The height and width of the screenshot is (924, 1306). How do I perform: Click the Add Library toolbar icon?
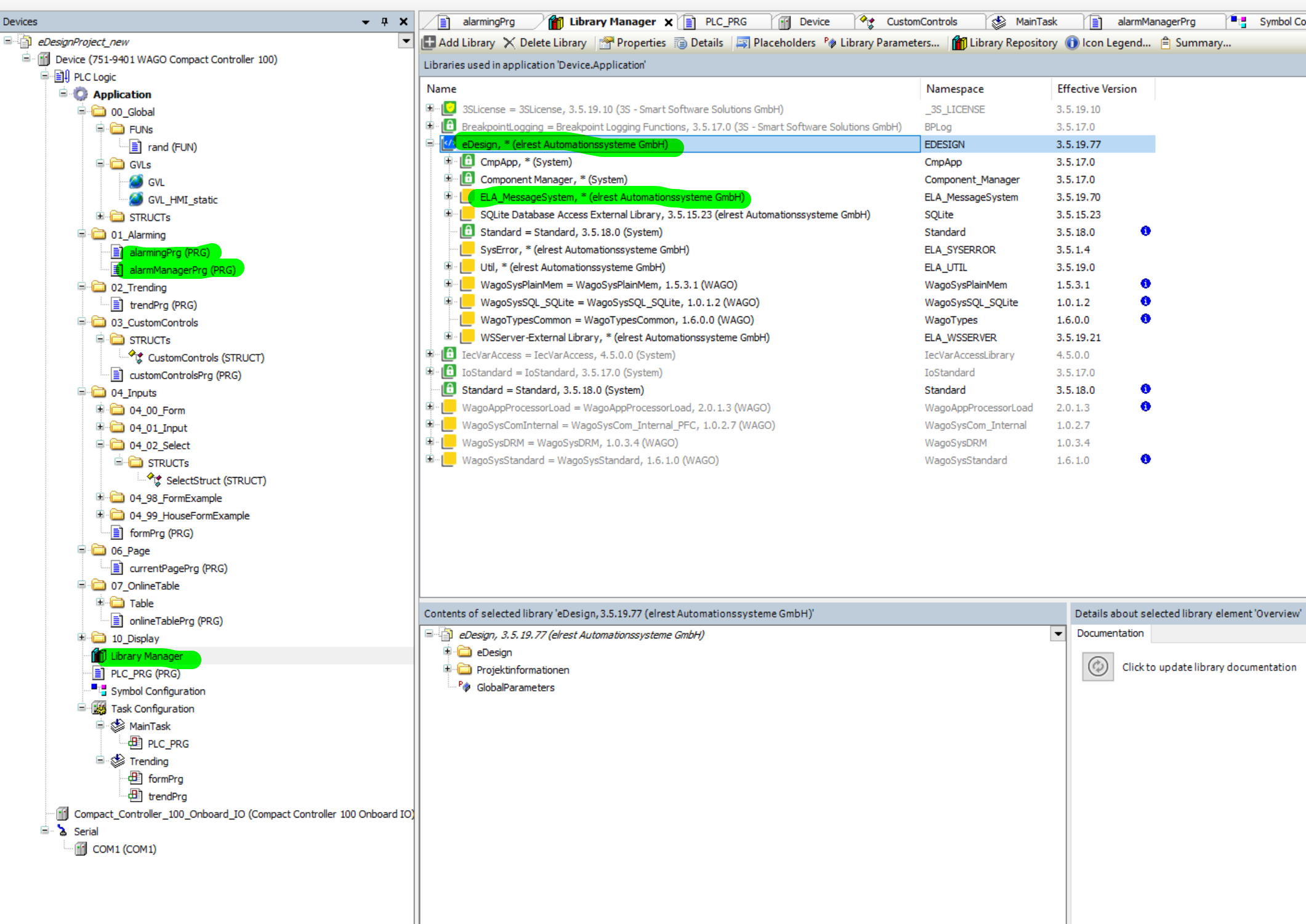click(x=429, y=42)
